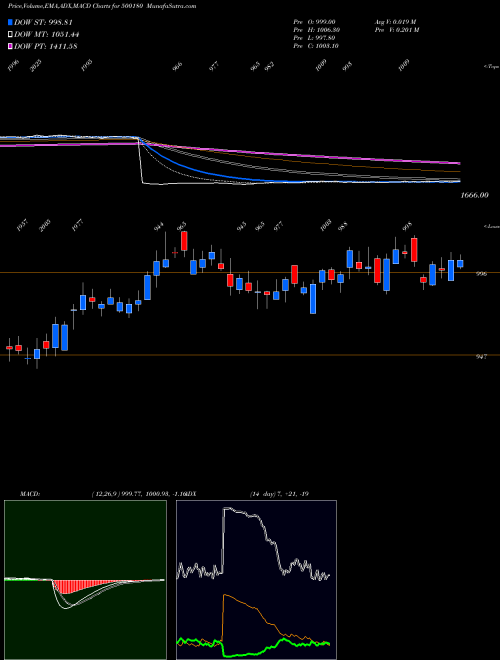Select the 'DOW PT: 1411.58' legend text

tap(45, 46)
